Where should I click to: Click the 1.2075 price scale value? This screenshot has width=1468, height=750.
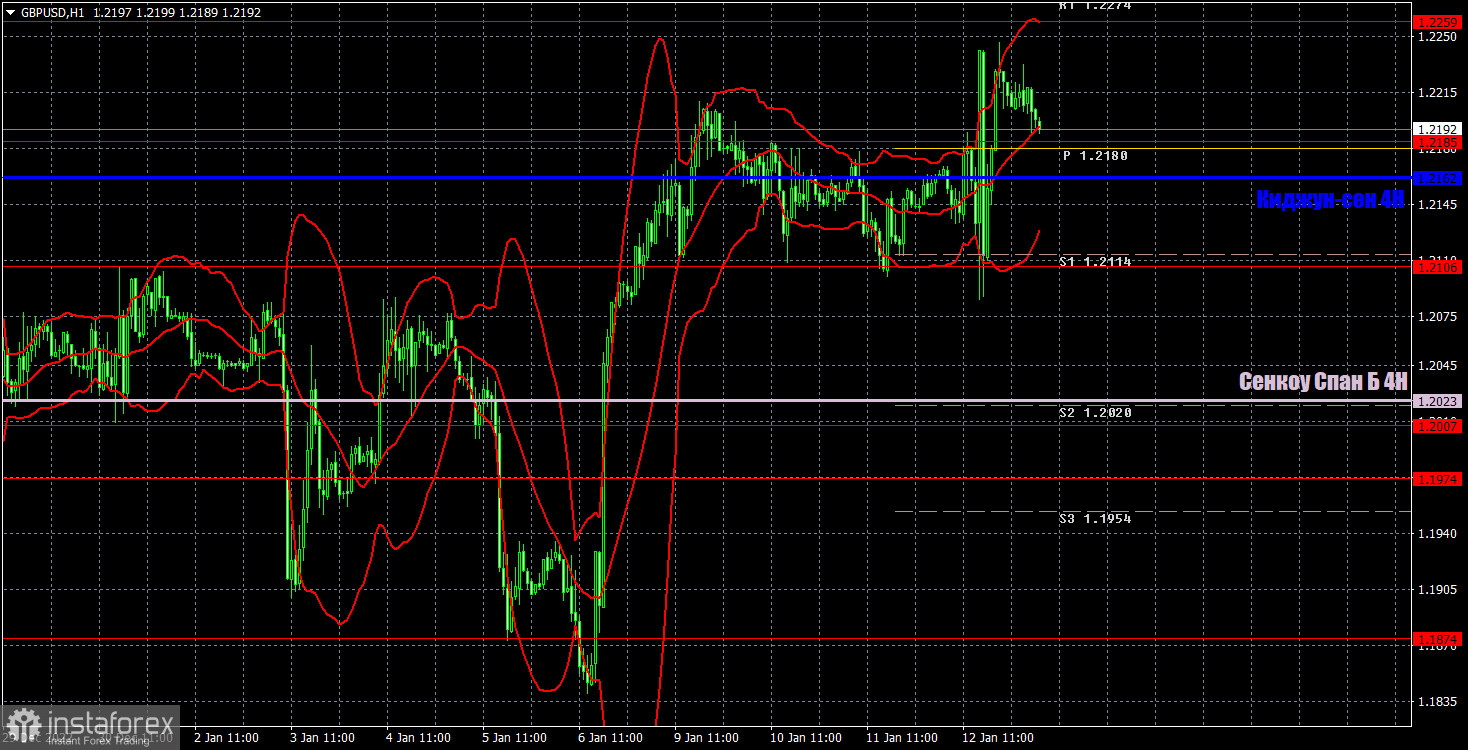point(1438,317)
